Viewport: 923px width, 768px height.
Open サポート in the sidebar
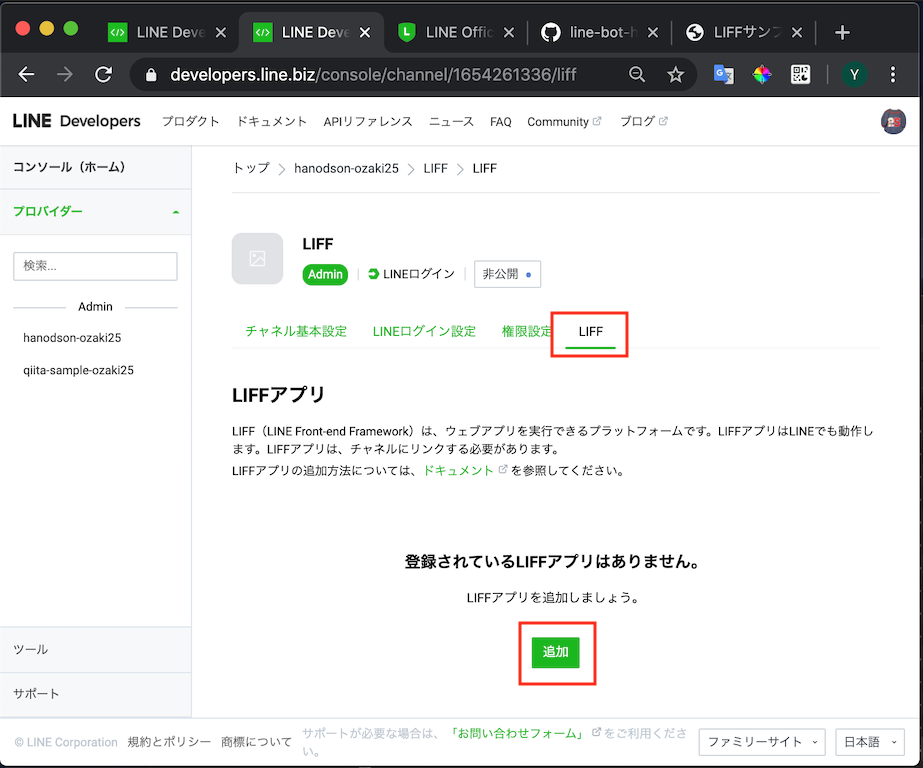[x=95, y=694]
